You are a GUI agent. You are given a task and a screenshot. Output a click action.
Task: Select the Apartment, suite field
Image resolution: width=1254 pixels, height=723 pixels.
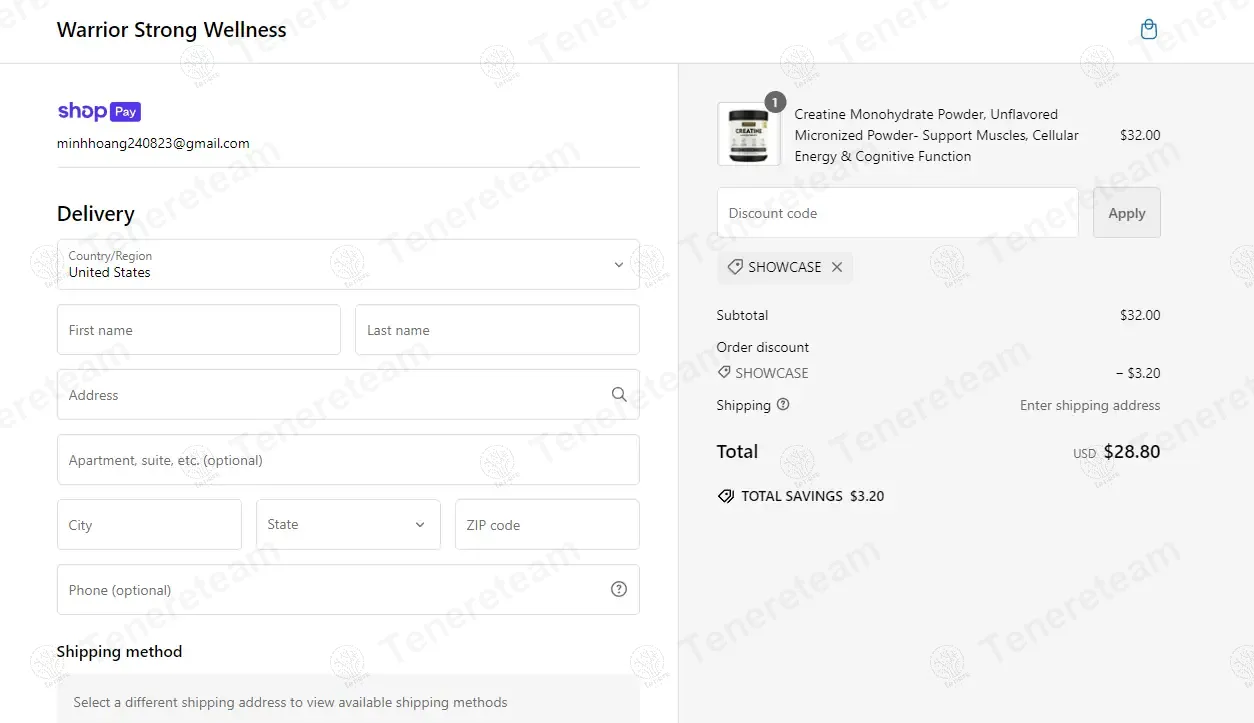[x=348, y=460]
